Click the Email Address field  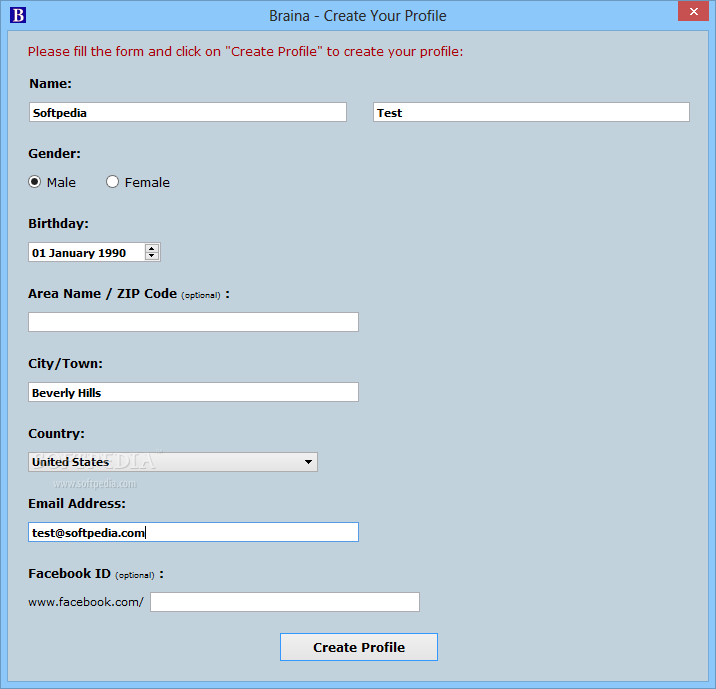tap(193, 532)
